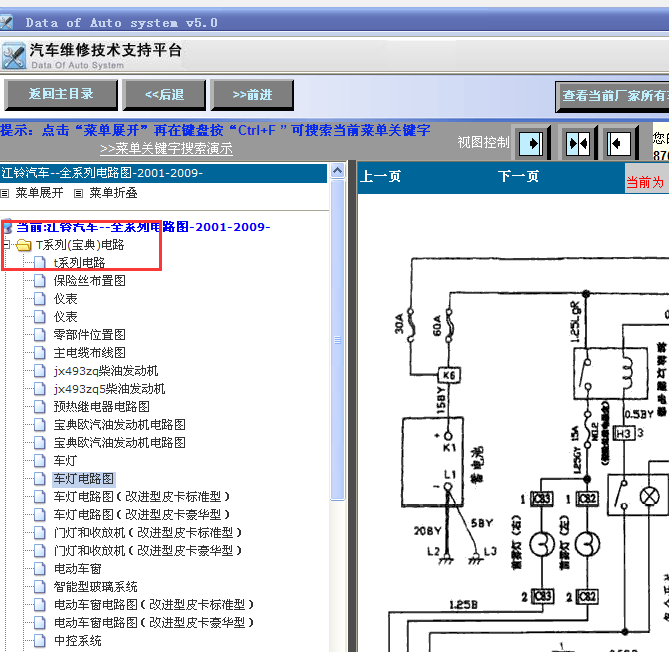Image resolution: width=669 pixels, height=652 pixels.
Task: Open the second 仪表 entry
Action: (65, 317)
